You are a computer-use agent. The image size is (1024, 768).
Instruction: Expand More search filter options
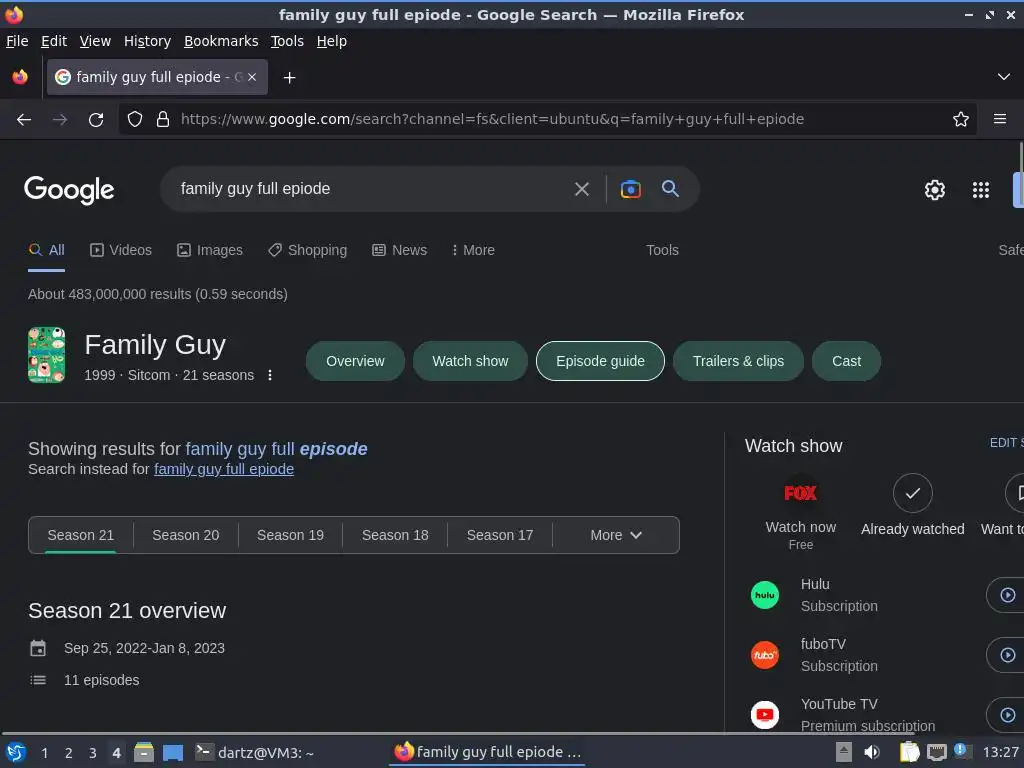click(x=473, y=250)
